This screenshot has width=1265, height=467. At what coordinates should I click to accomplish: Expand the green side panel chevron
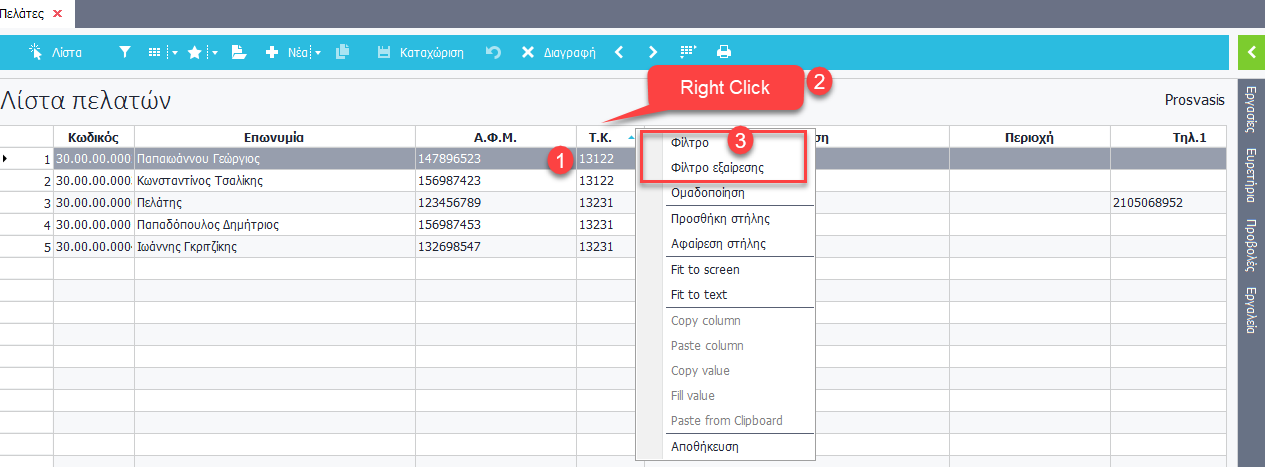point(1251,52)
